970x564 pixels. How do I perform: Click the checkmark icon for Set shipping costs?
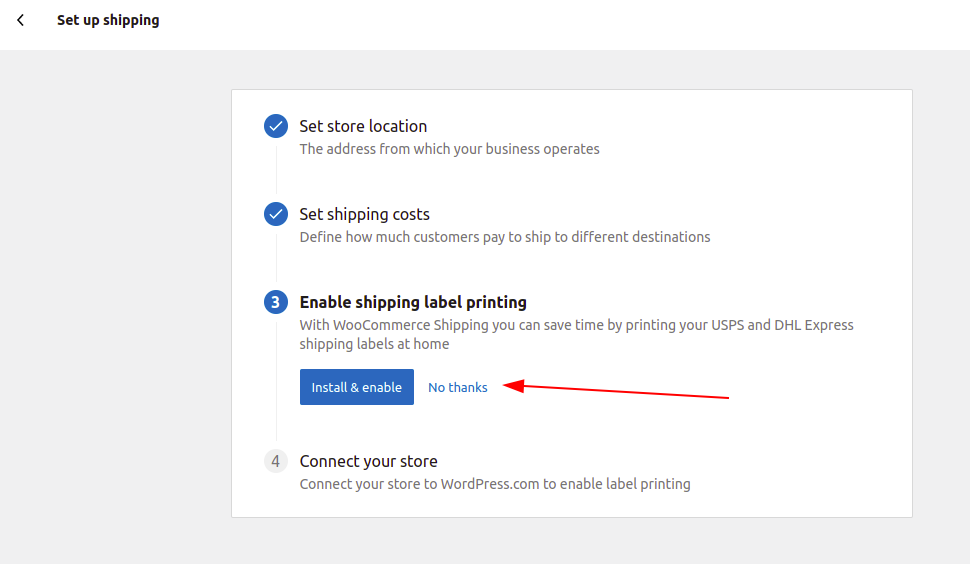coord(276,214)
